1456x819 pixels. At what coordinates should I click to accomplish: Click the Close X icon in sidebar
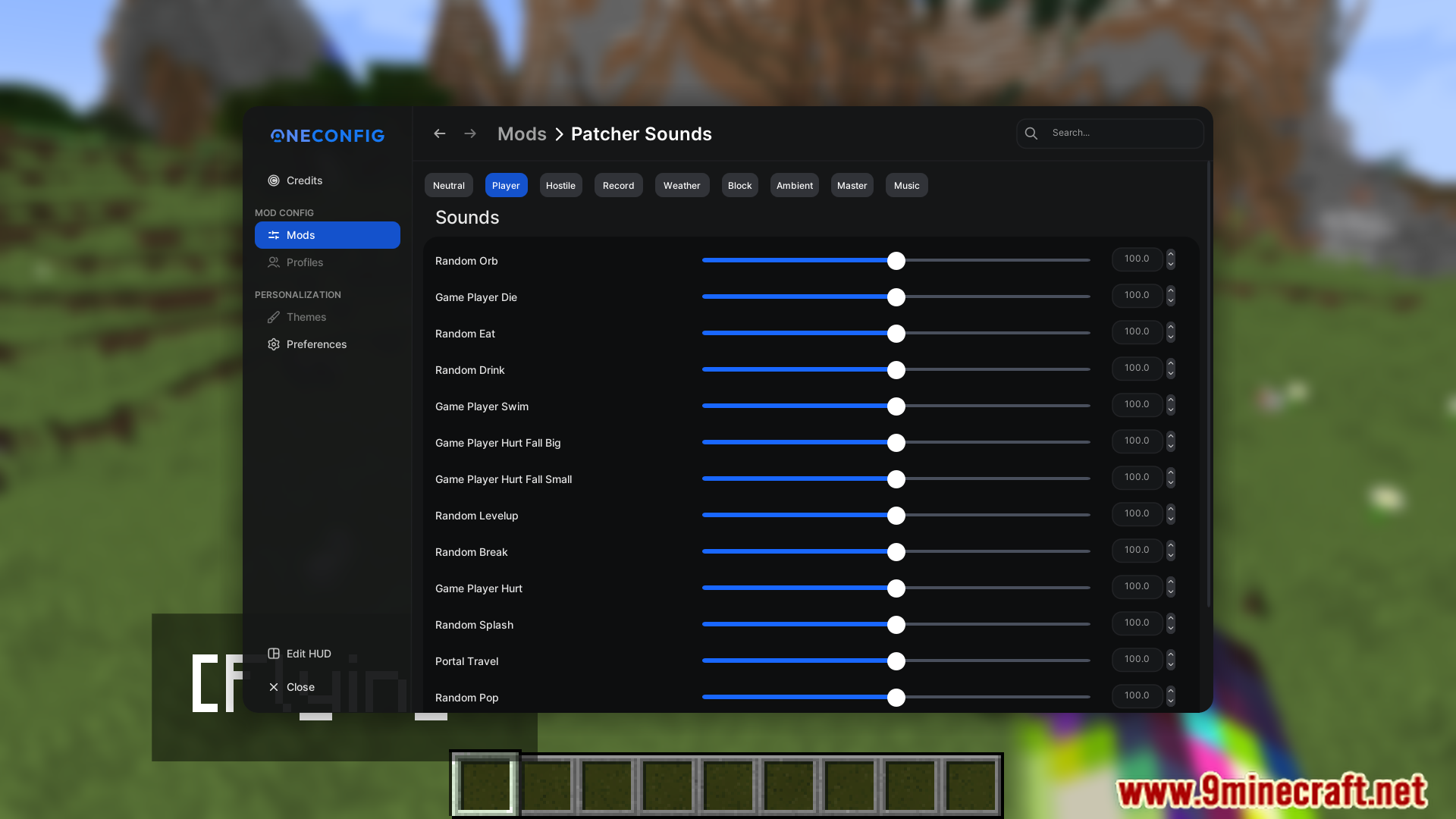(x=274, y=687)
